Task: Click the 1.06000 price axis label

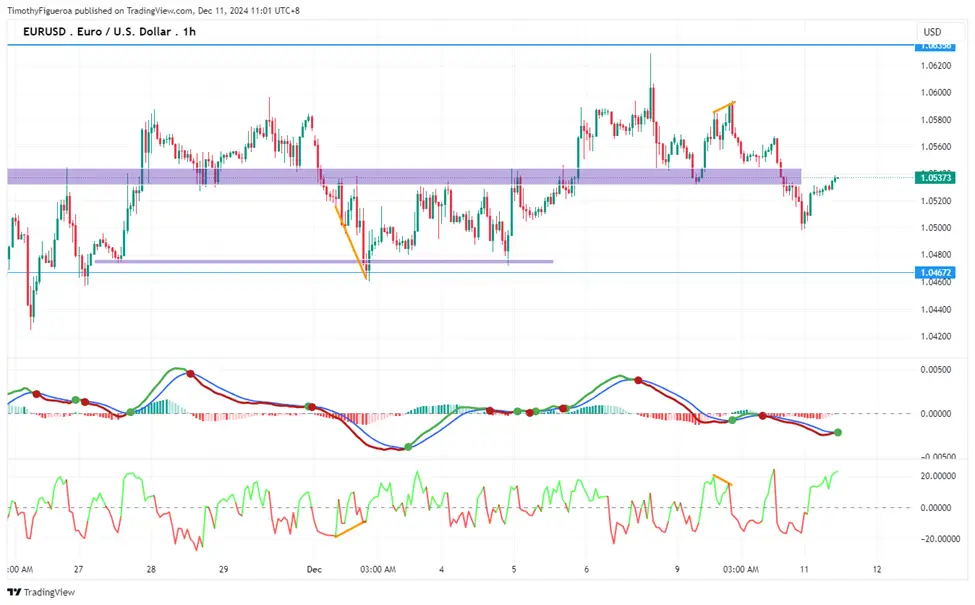Action: tap(936, 93)
